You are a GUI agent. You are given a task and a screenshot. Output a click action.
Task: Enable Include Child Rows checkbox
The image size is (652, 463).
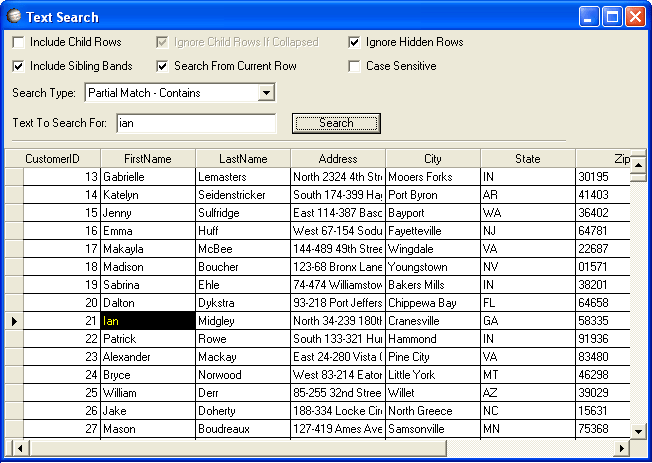[x=19, y=42]
